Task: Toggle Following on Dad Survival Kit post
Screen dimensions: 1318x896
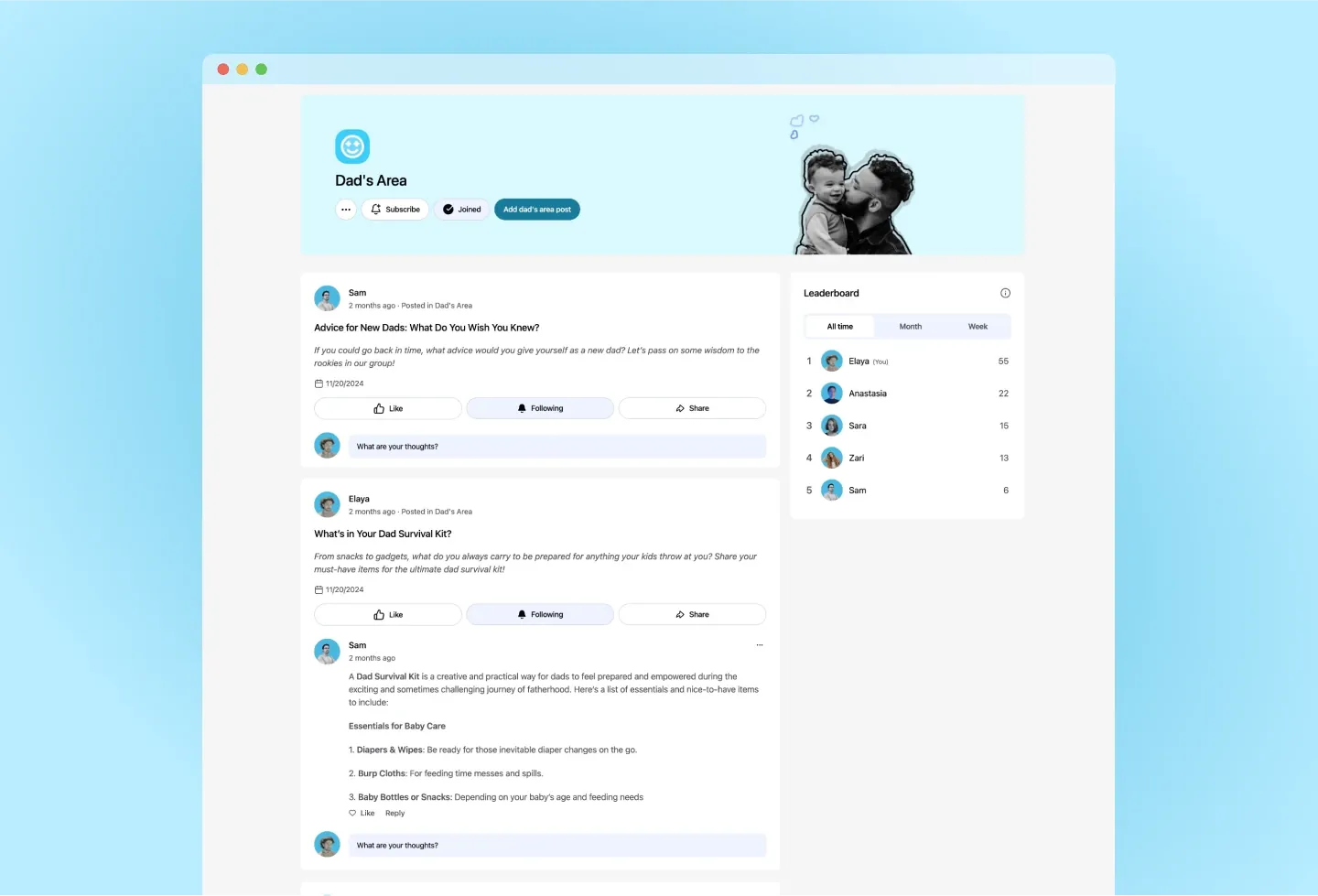Action: [x=540, y=614]
